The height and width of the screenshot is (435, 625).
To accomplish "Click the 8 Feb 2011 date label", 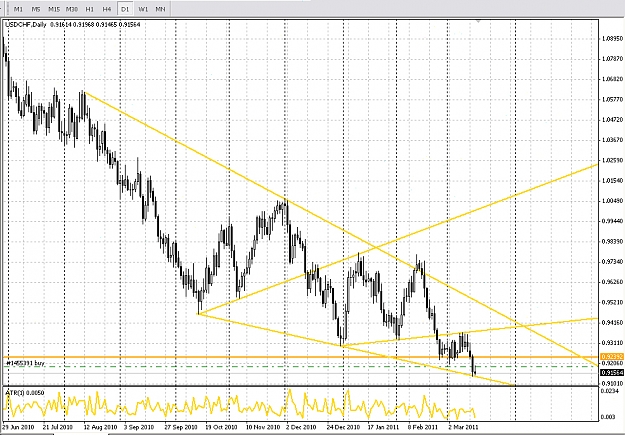I will tap(422, 427).
